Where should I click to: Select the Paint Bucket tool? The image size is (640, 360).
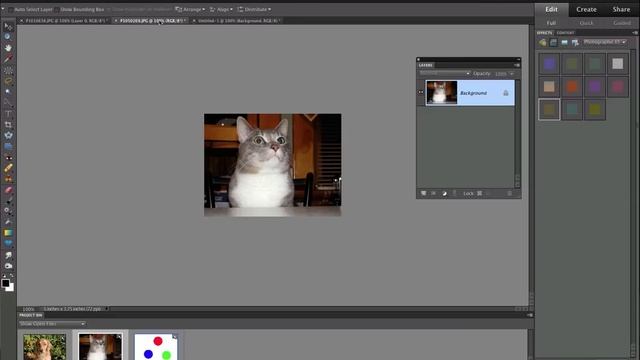[x=8, y=222]
